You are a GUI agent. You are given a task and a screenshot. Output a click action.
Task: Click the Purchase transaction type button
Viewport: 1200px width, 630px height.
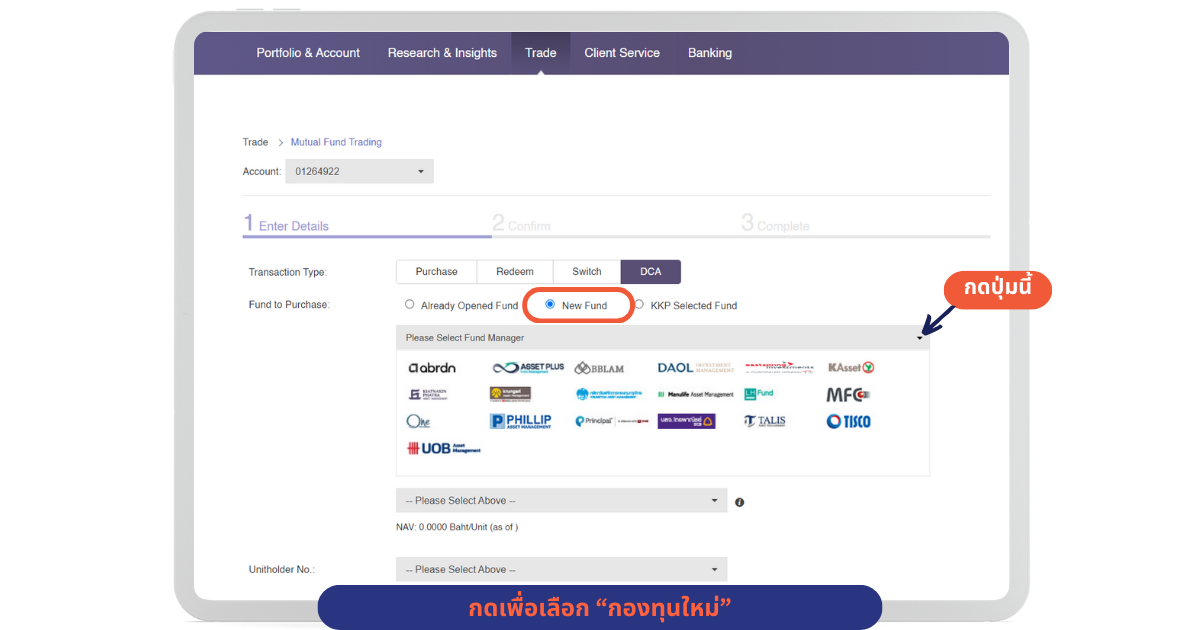tap(436, 272)
